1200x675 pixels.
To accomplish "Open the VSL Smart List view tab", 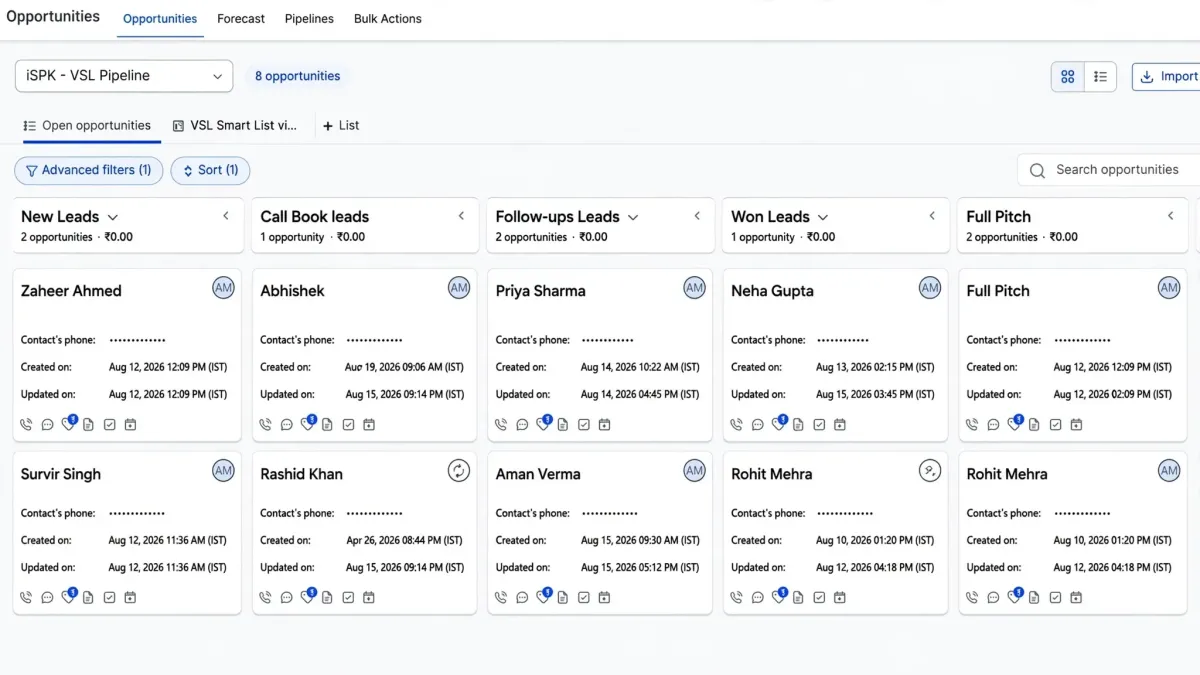I will point(235,126).
